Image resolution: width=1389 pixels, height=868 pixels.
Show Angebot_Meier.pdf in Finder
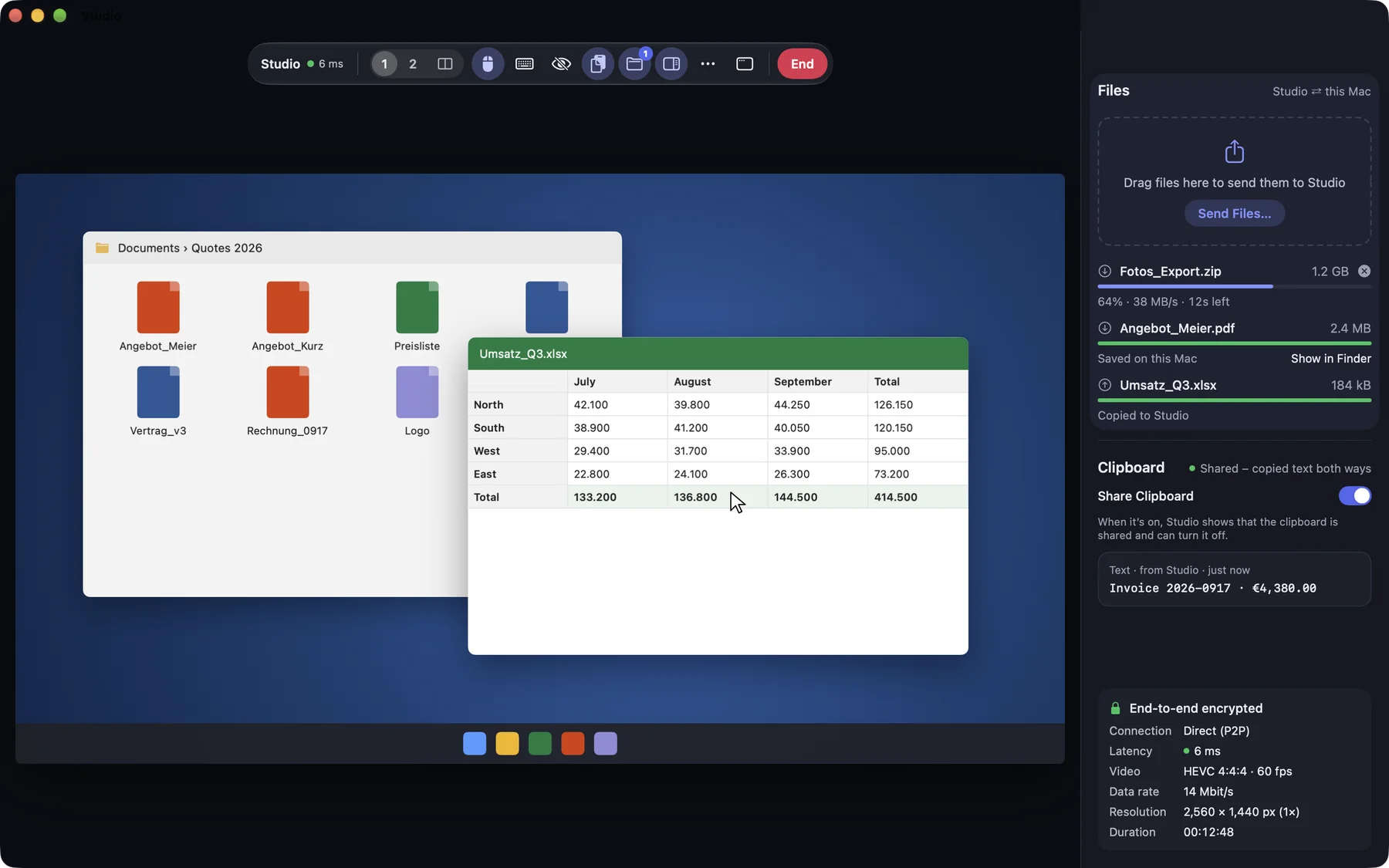pyautogui.click(x=1330, y=359)
